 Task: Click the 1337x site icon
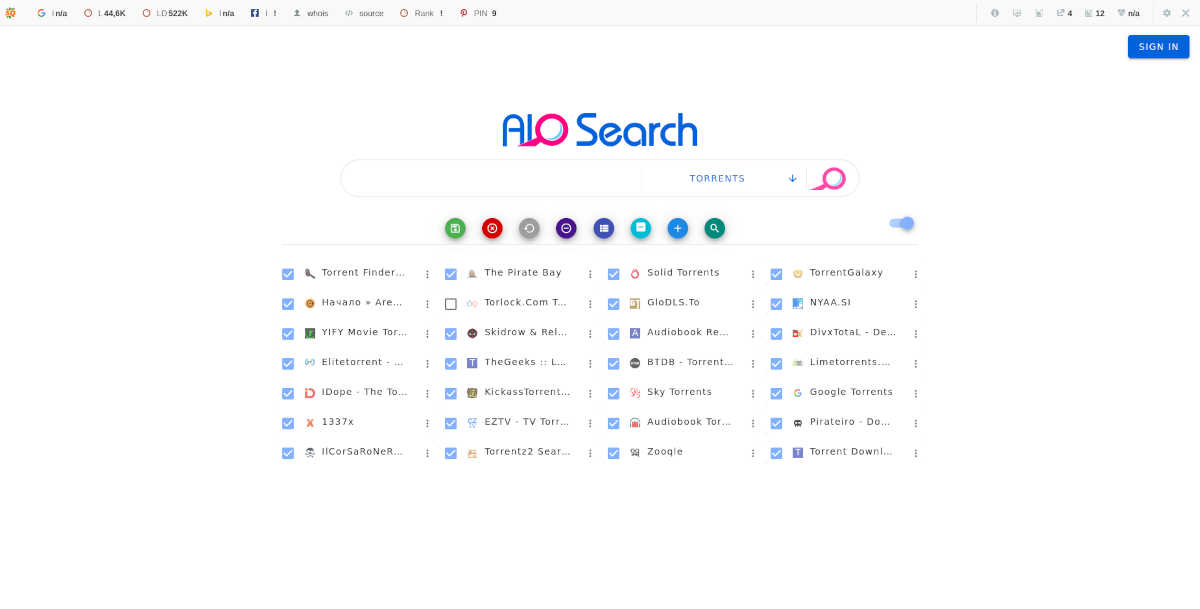[310, 423]
